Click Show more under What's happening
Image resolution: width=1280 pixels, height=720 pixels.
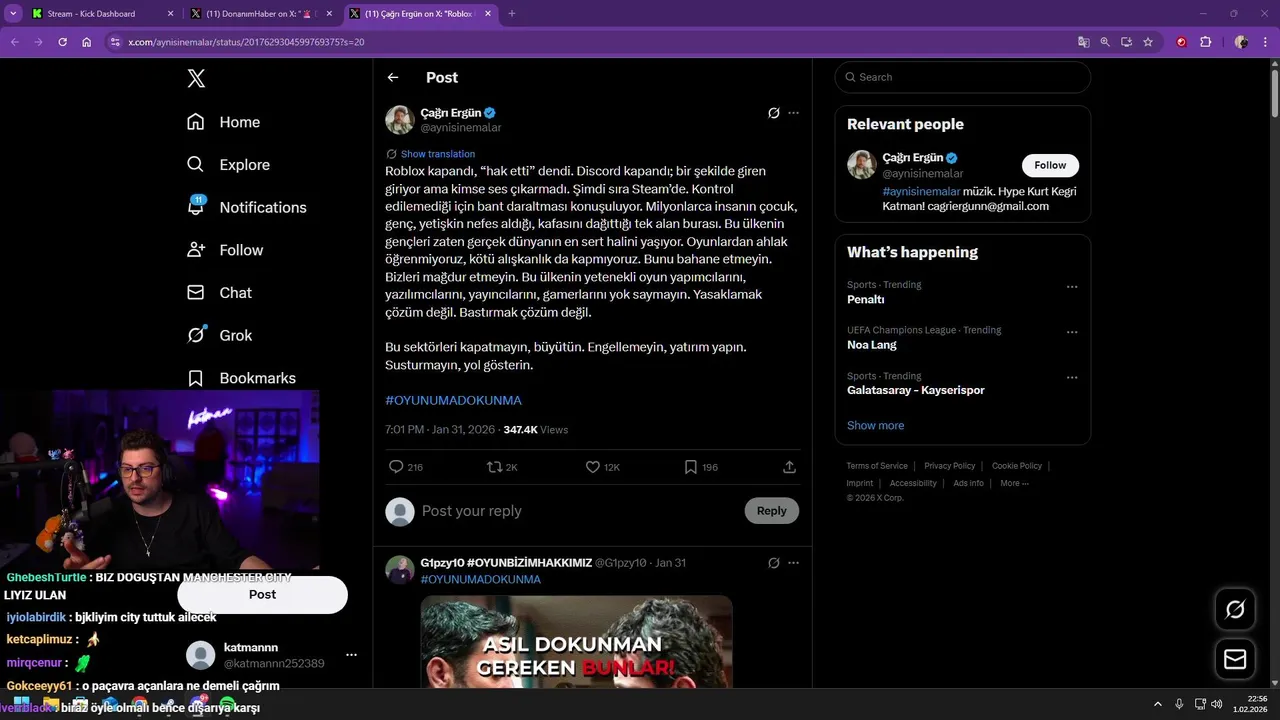point(875,425)
